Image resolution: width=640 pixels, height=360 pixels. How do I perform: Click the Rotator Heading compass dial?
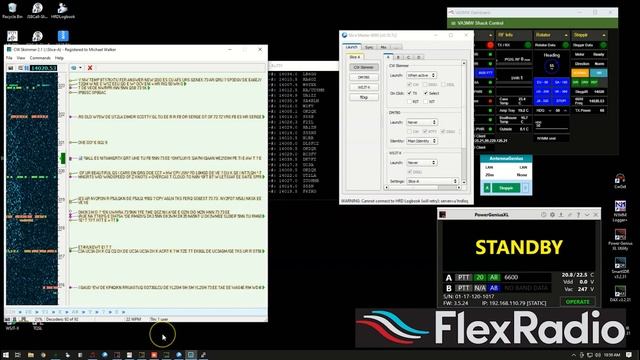(x=552, y=66)
